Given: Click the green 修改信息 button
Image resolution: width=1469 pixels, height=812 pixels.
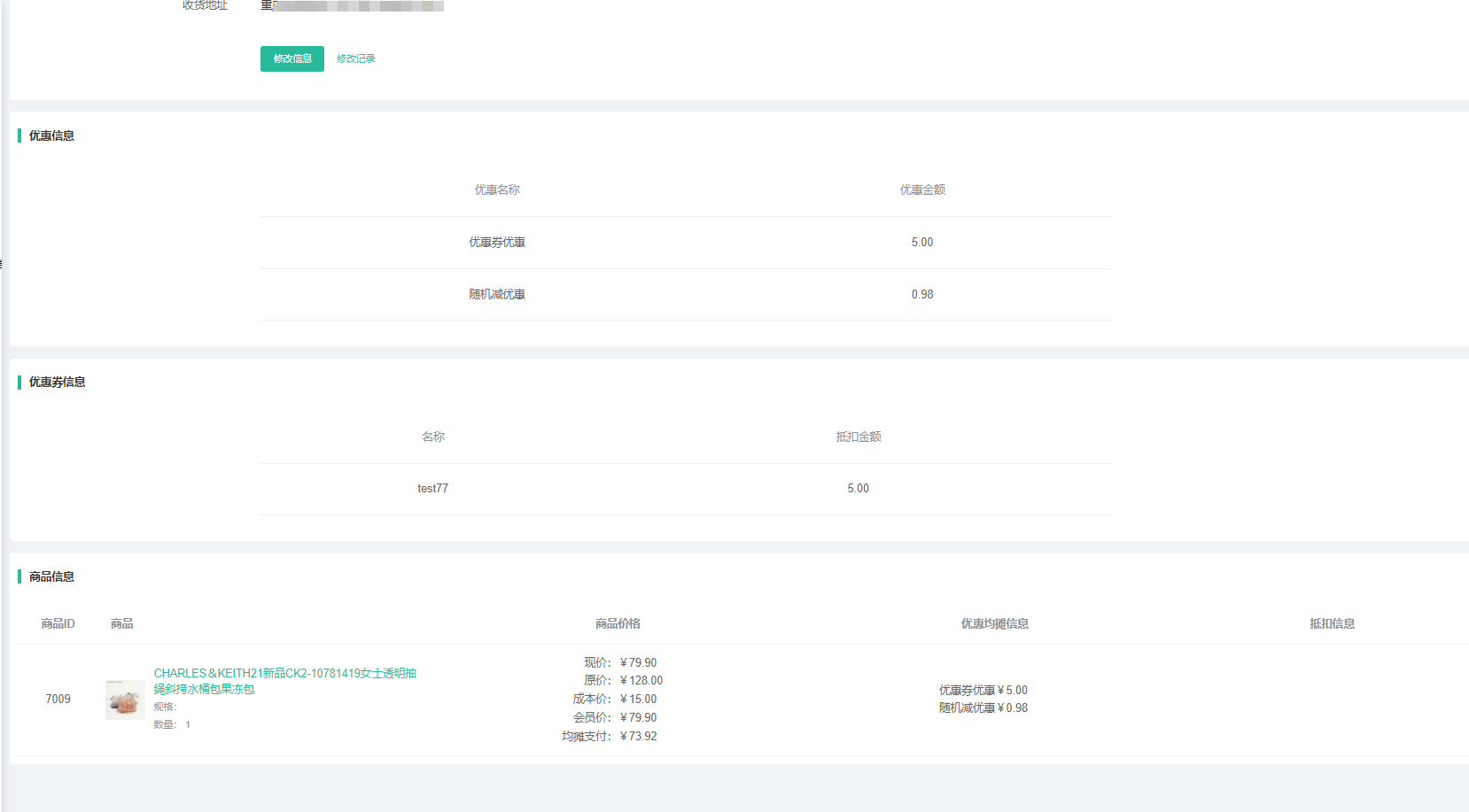Looking at the screenshot, I should tap(291, 58).
